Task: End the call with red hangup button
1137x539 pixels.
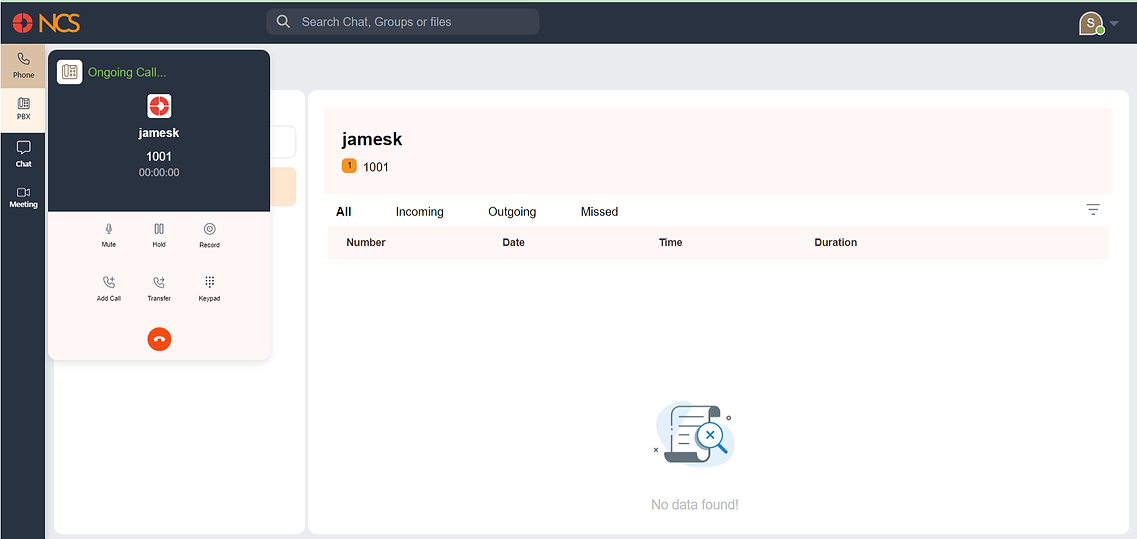Action: click(159, 339)
